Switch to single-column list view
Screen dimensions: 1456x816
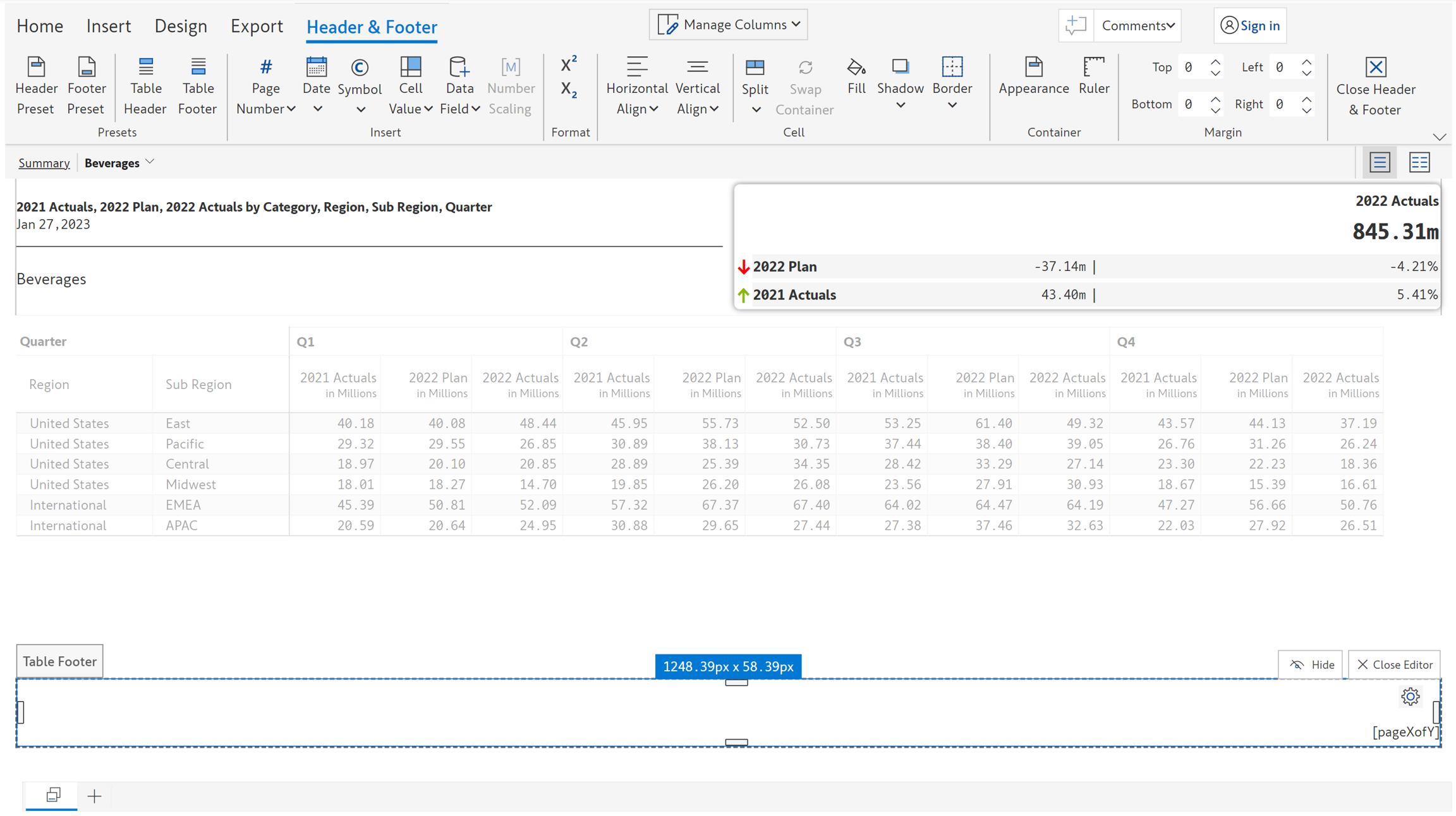point(1380,162)
